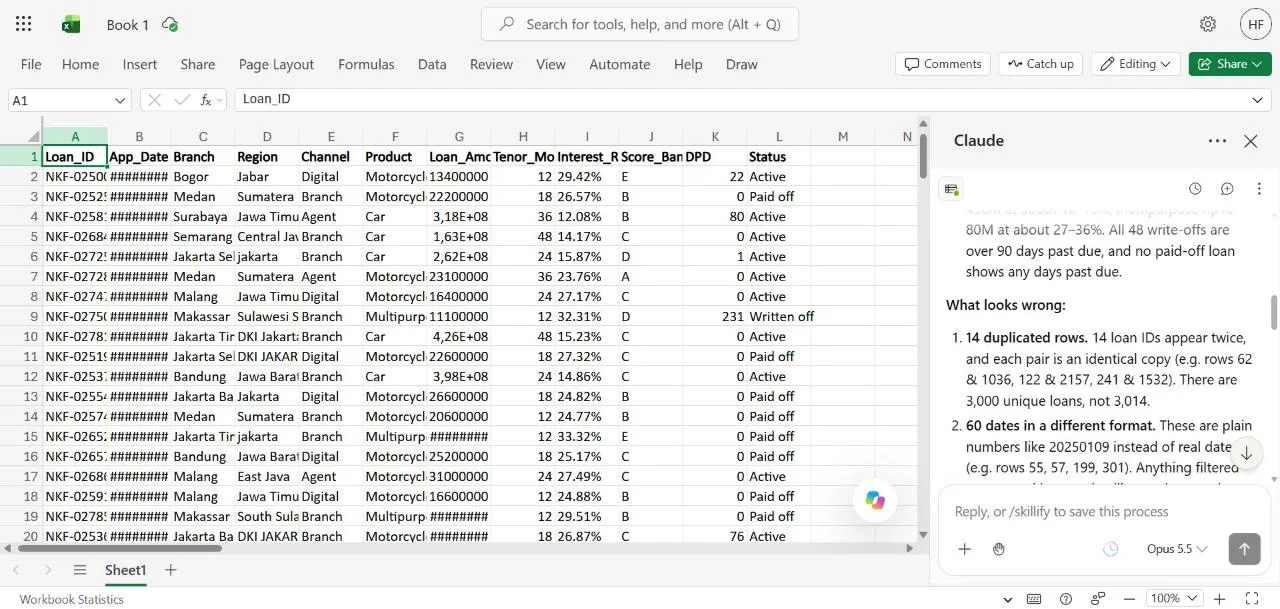The height and width of the screenshot is (609, 1280).
Task: Select the cell showing East Java
Action: 267,476
